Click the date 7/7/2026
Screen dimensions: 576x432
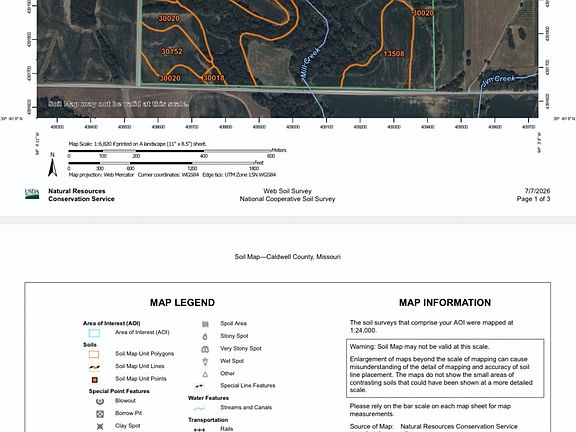click(537, 191)
